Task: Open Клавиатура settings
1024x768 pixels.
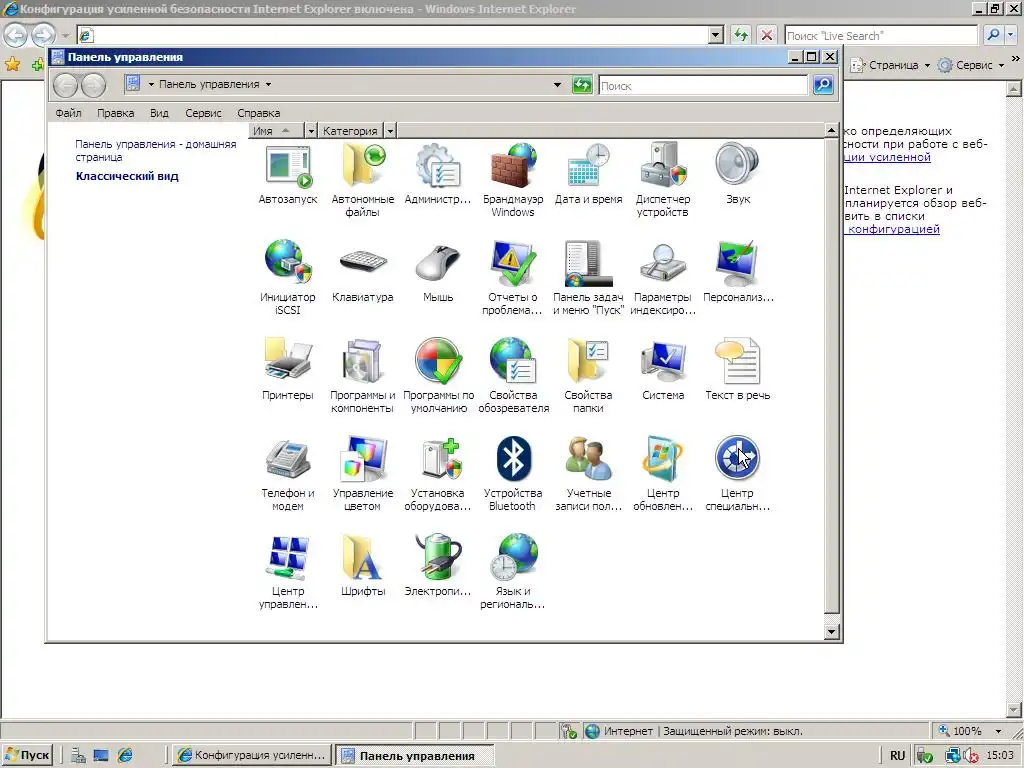Action: click(x=362, y=272)
